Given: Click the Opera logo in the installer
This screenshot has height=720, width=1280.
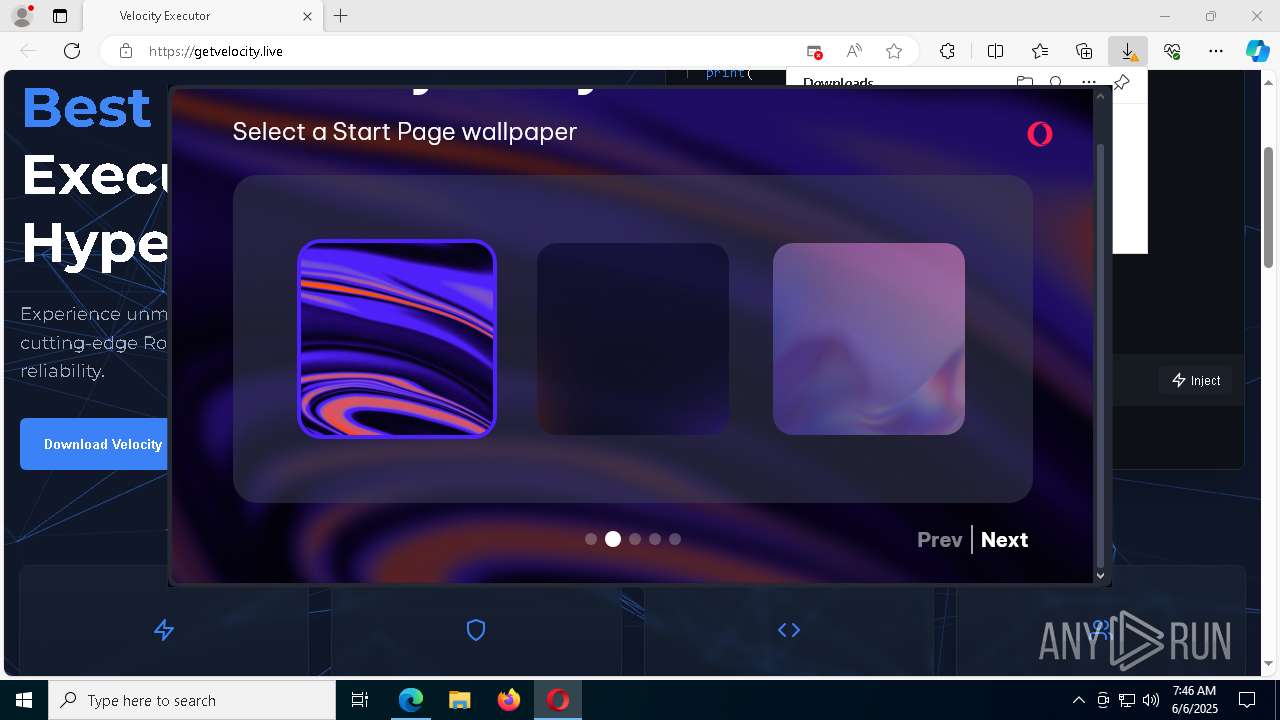Looking at the screenshot, I should (1040, 134).
